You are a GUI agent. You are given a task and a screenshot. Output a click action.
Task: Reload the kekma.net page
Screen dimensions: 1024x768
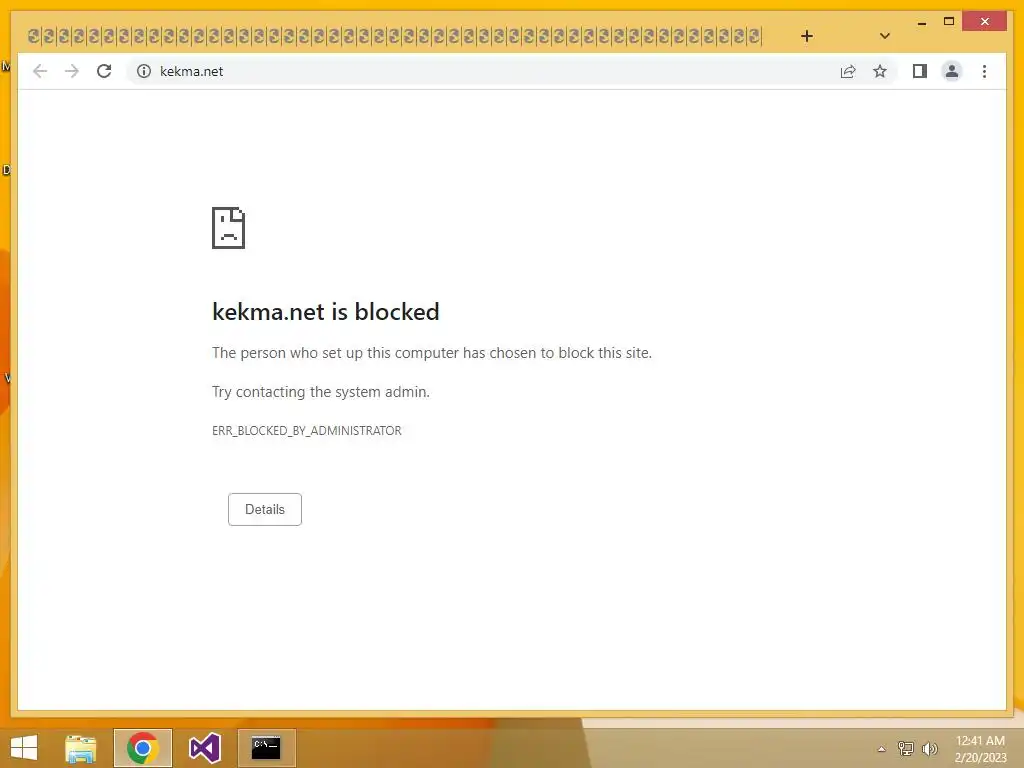(x=104, y=71)
